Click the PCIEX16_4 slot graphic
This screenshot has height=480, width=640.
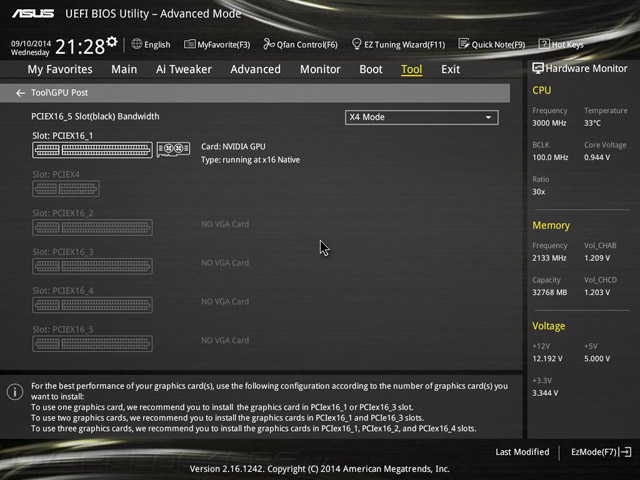click(x=92, y=305)
